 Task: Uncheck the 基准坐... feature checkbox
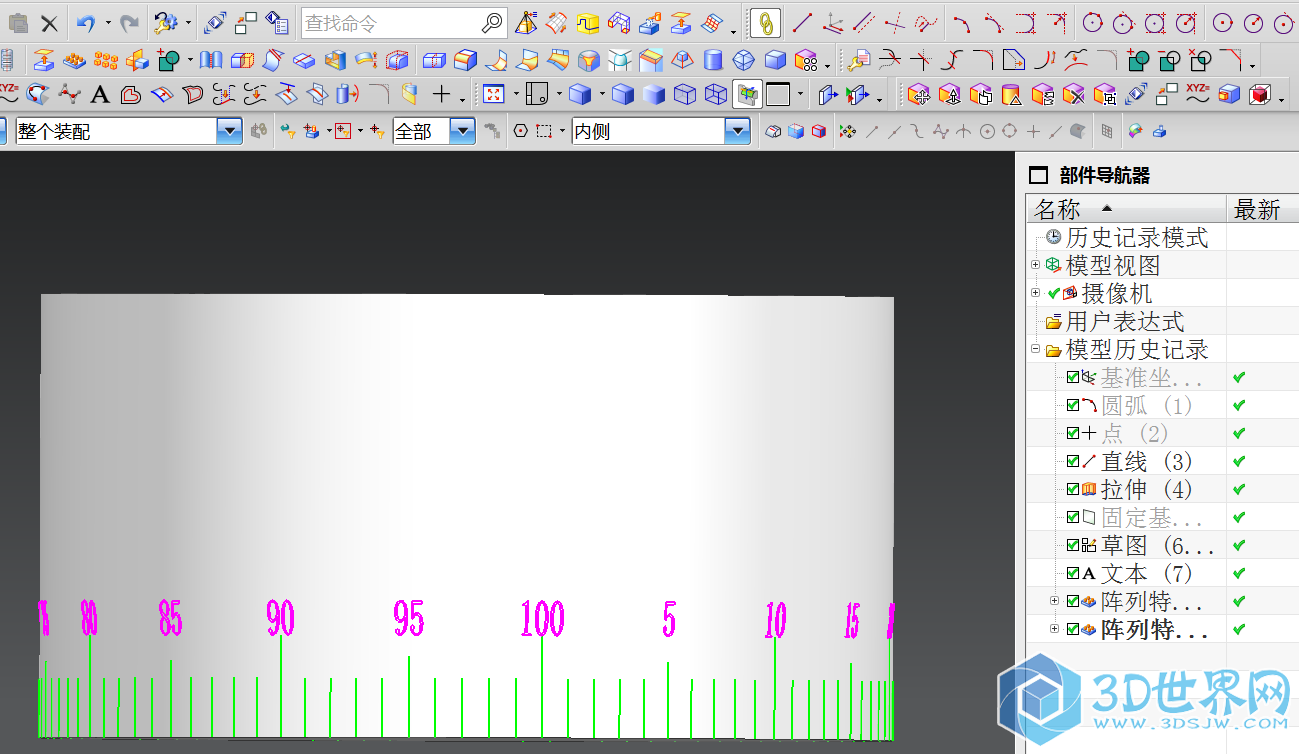[1072, 377]
